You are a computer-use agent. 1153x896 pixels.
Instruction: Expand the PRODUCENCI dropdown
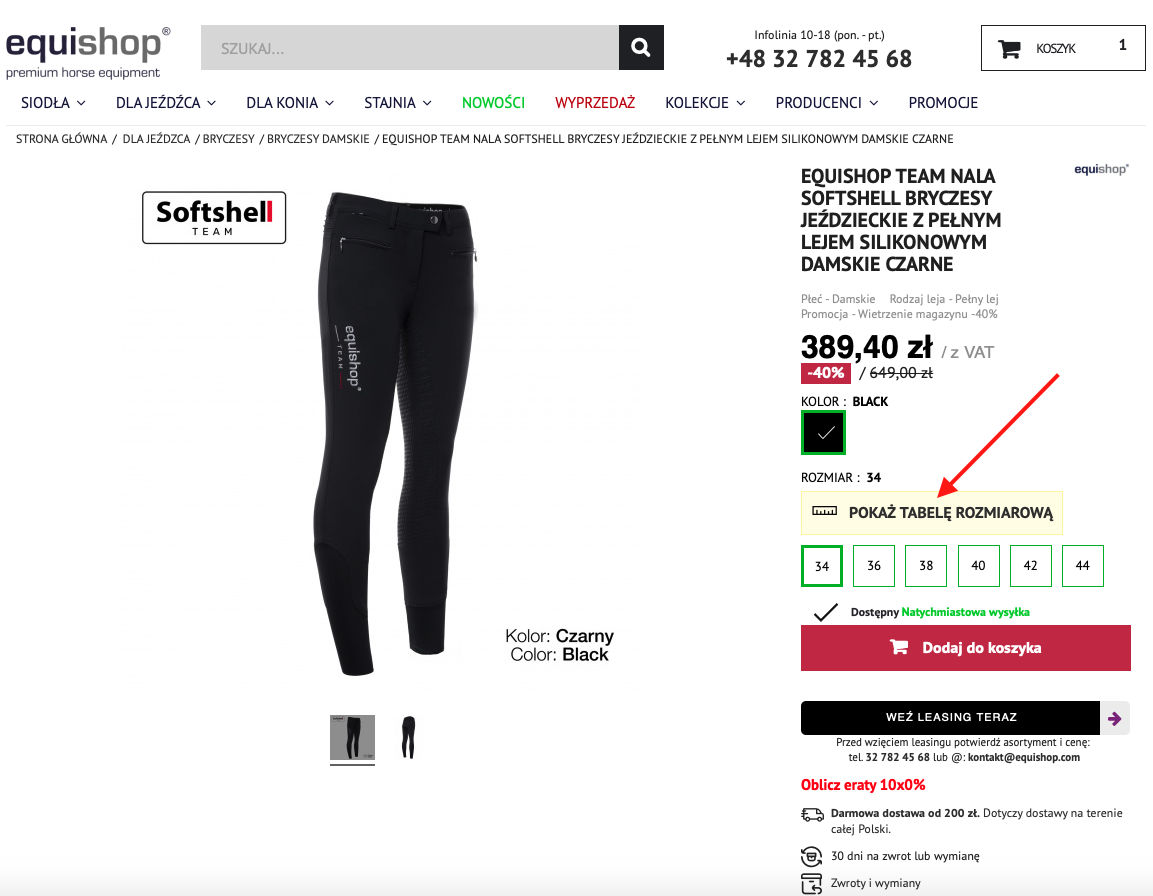click(827, 103)
